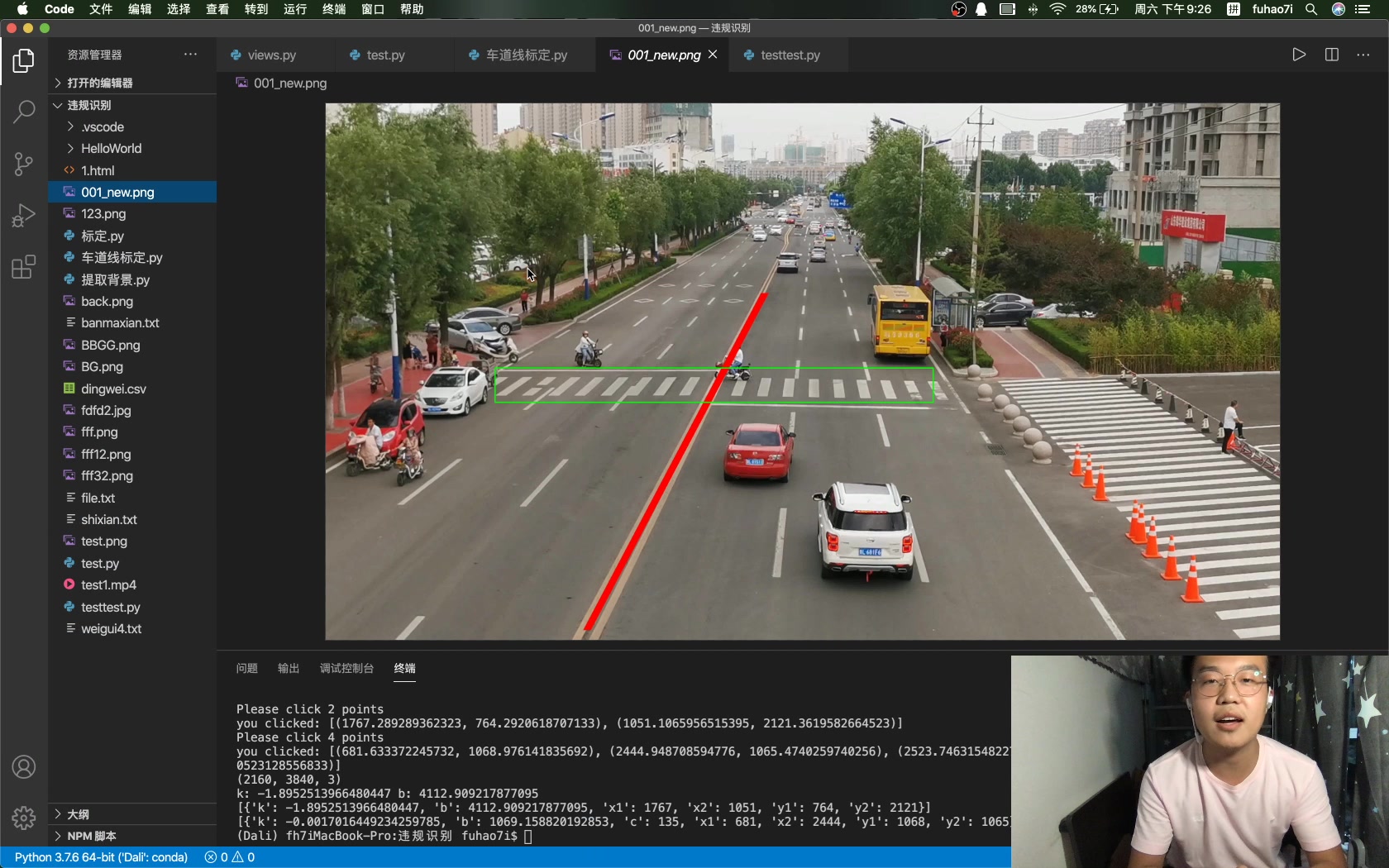This screenshot has height=868, width=1389.
Task: Open the 运行 menu in menu bar
Action: (294, 10)
